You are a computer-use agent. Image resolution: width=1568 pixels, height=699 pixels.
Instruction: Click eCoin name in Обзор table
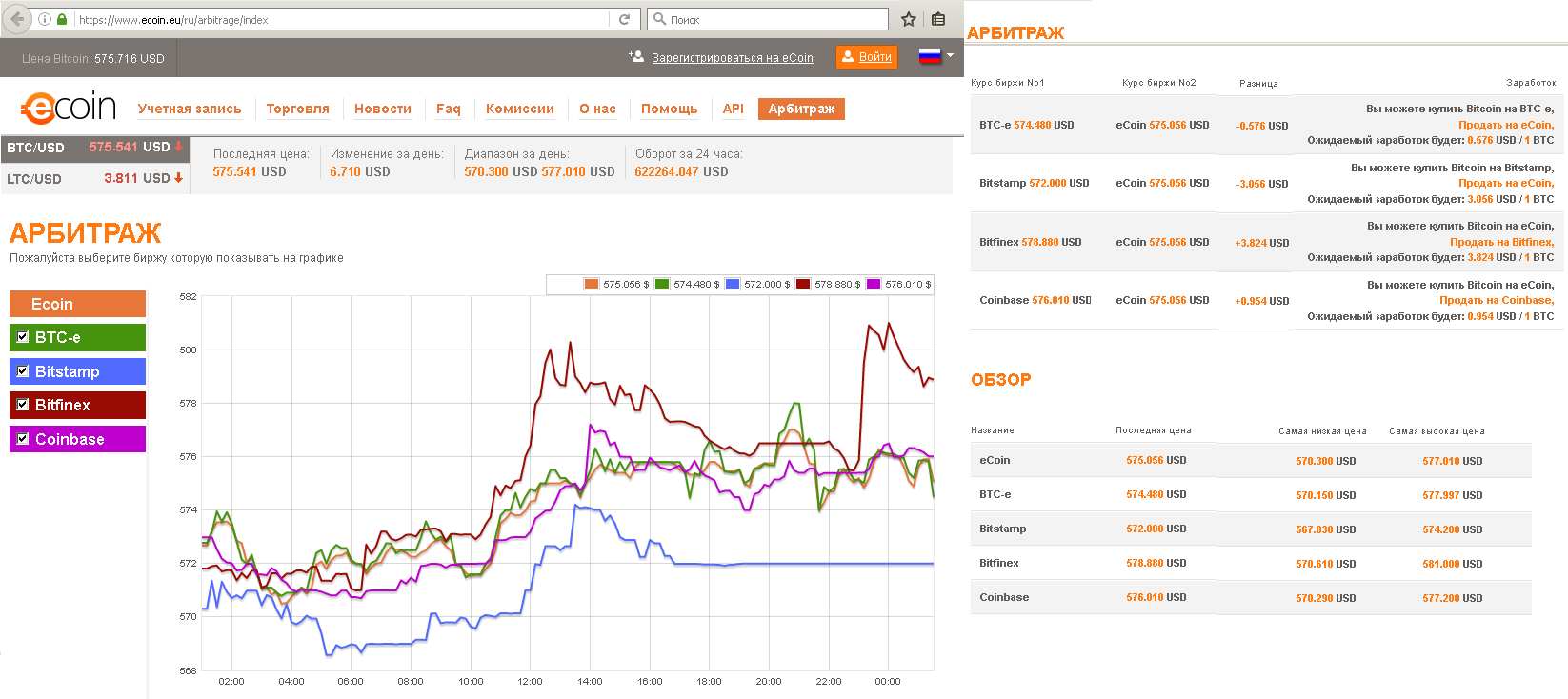point(995,460)
